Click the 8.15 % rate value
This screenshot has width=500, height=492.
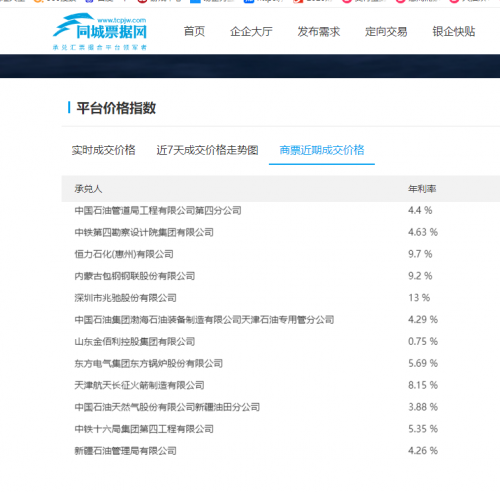pos(423,385)
